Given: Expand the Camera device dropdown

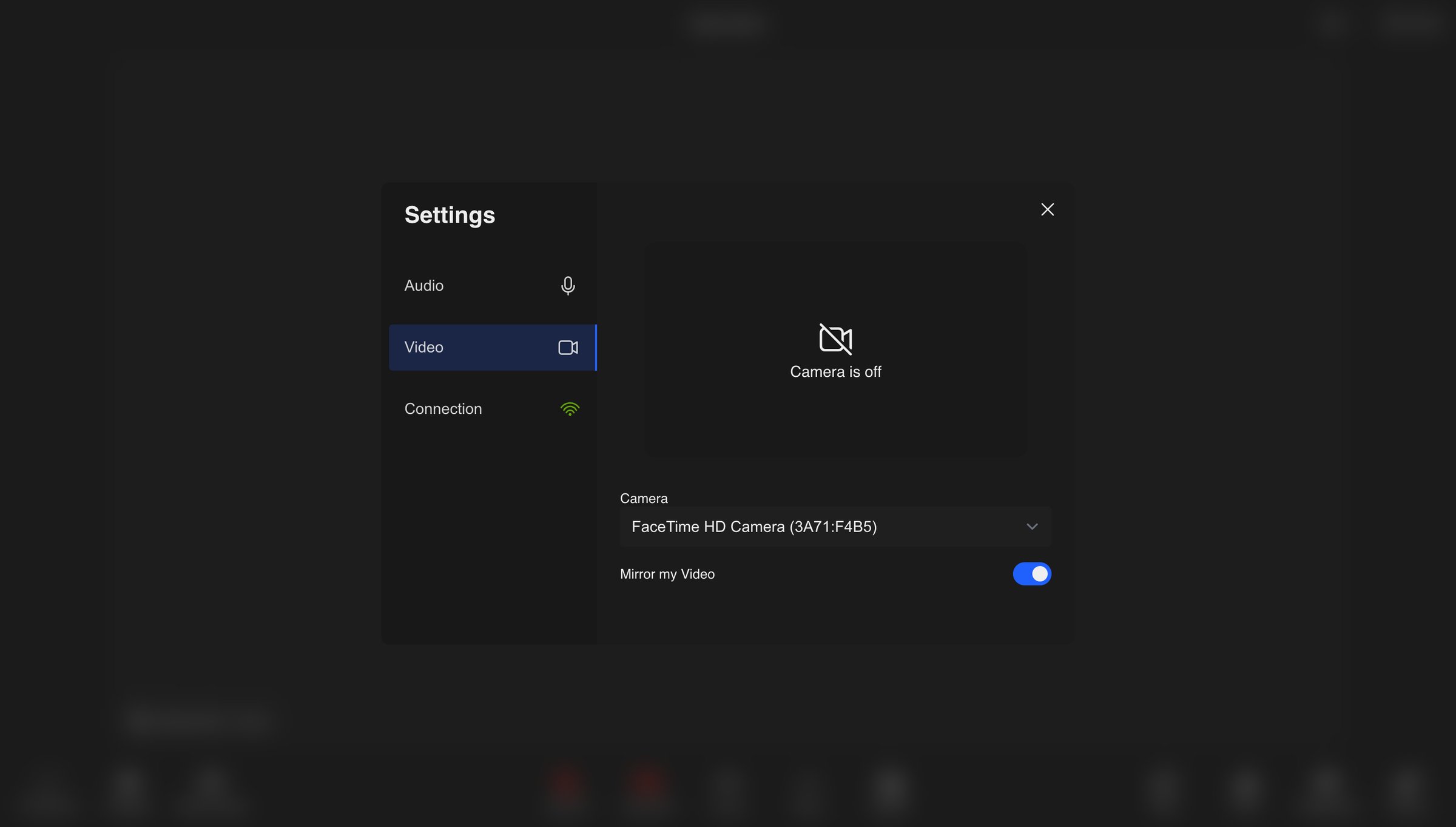Looking at the screenshot, I should (835, 527).
